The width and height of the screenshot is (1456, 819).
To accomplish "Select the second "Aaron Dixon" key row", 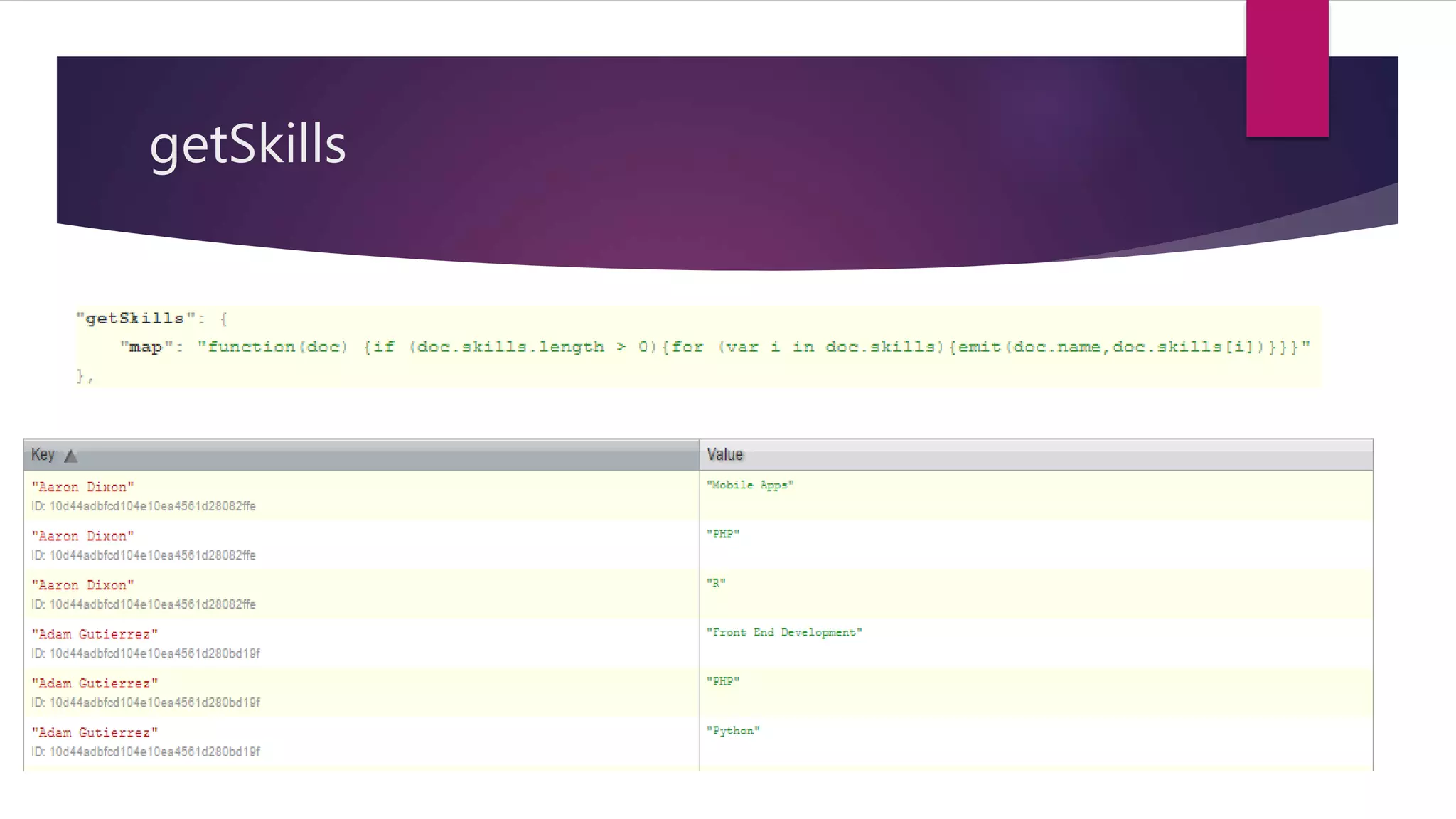I will point(82,536).
